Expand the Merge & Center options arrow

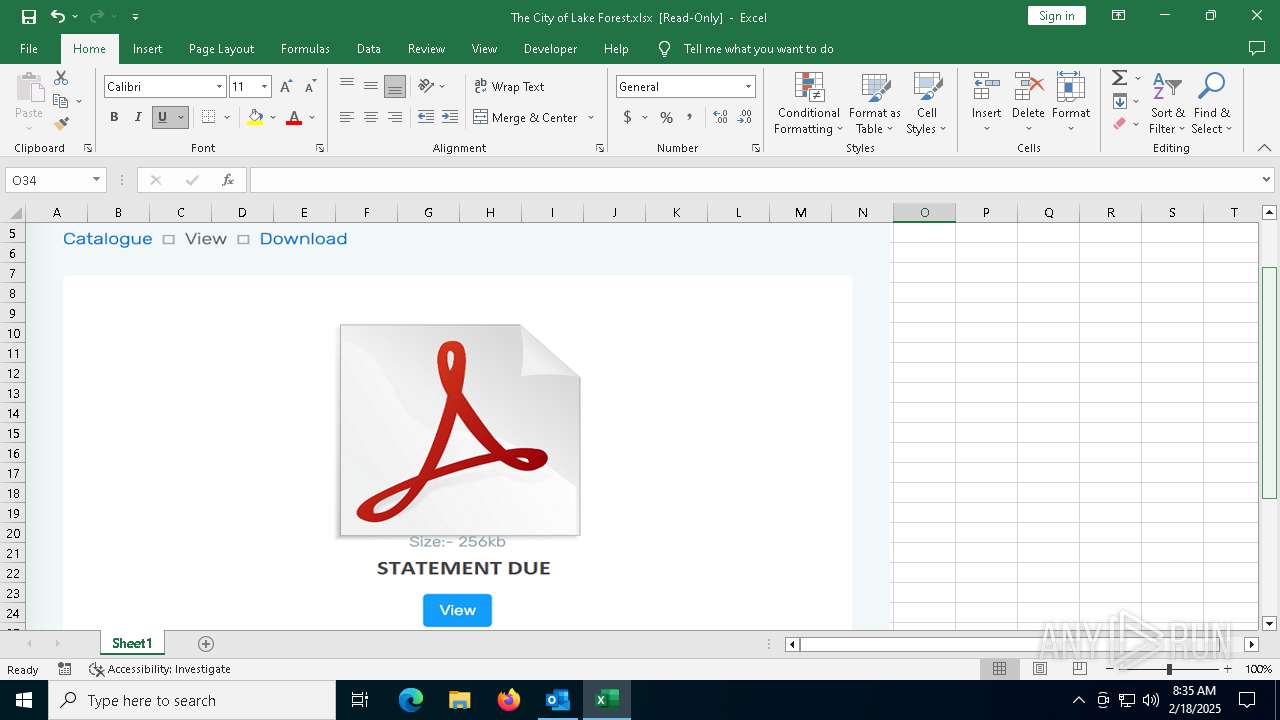(591, 117)
